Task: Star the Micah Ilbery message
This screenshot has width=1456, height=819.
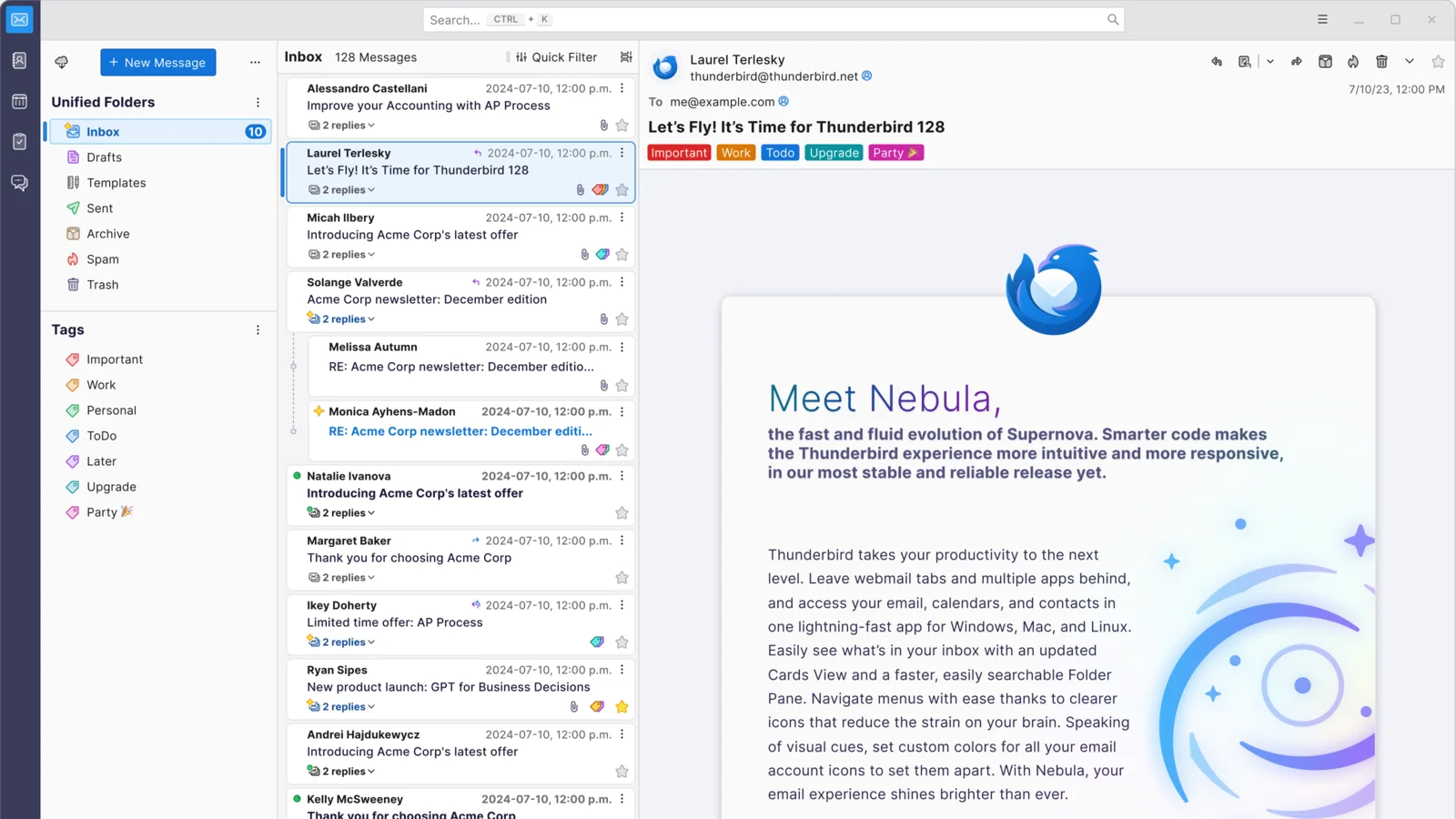Action: point(622,255)
